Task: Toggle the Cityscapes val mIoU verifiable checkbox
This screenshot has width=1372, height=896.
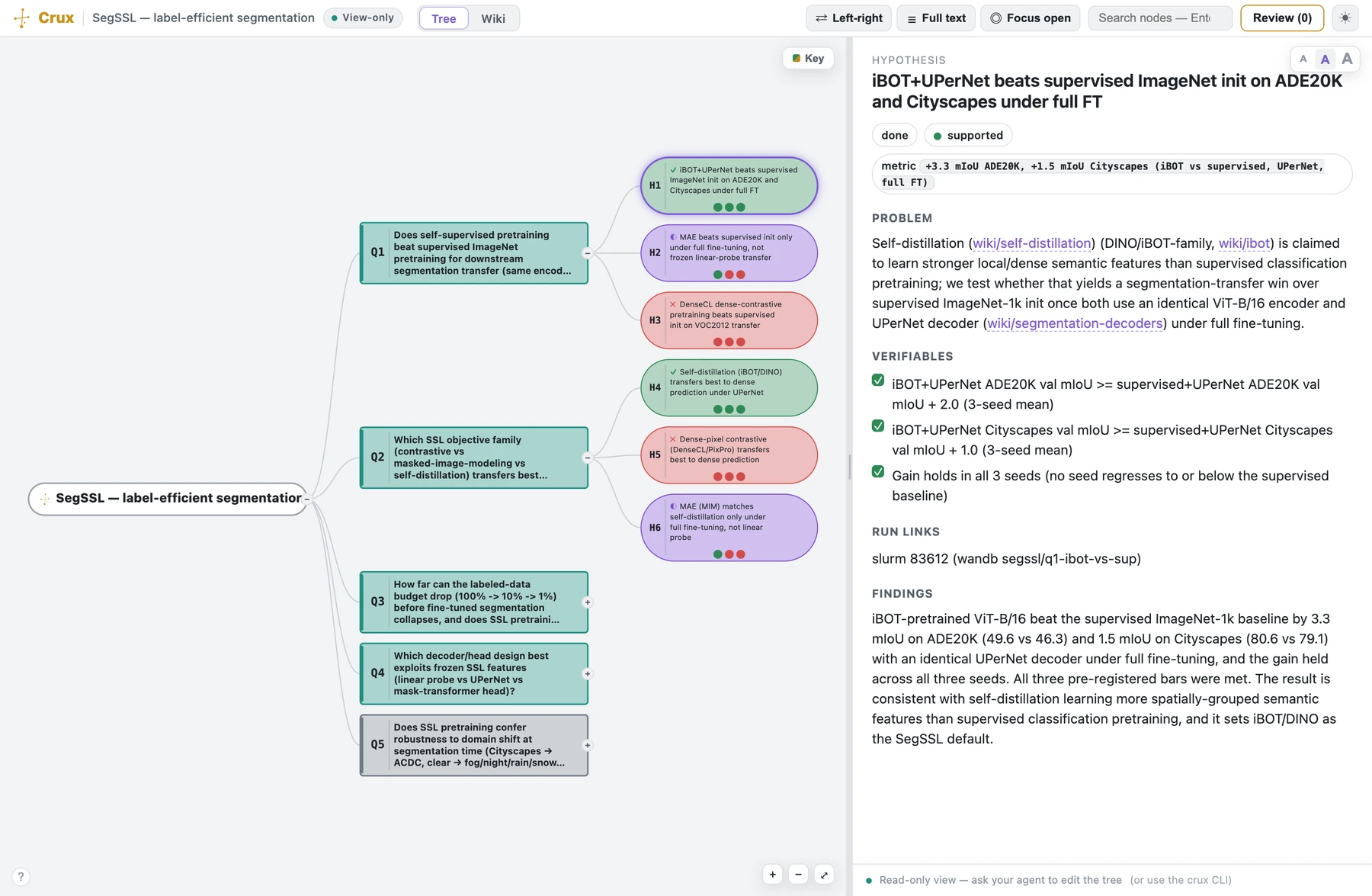Action: click(878, 426)
